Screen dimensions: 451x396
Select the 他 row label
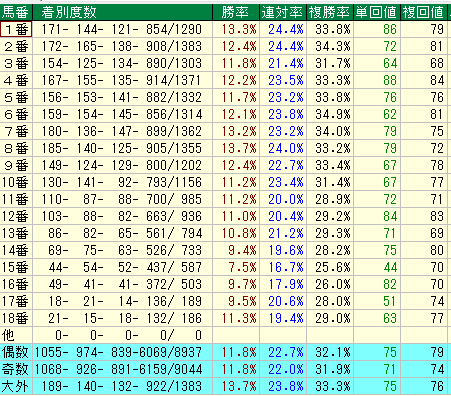[x=16, y=335]
